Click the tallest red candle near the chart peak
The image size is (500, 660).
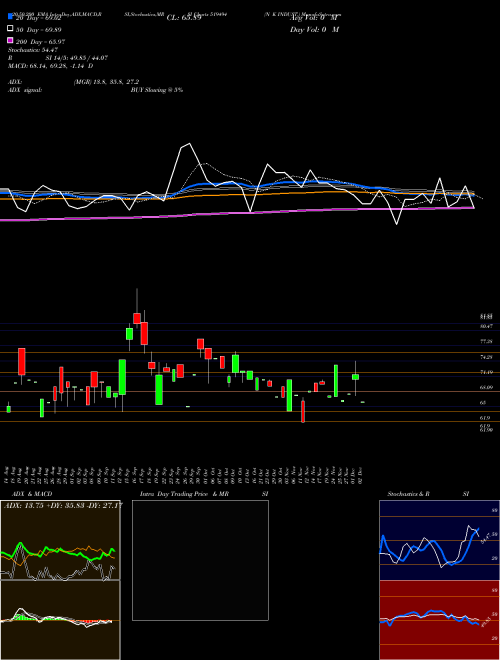click(x=144, y=333)
